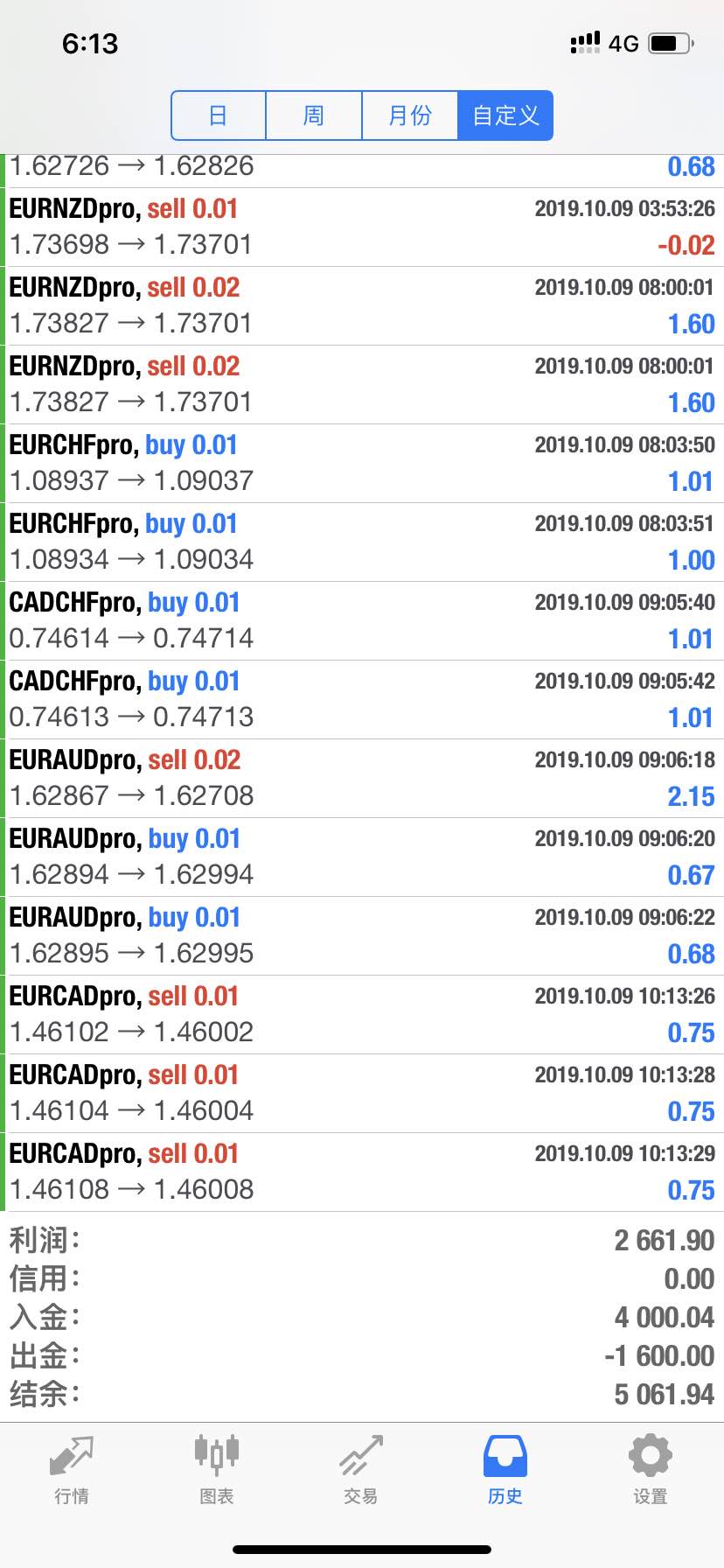Open EURCHFpro buy trade at 08:03:50

click(362, 464)
